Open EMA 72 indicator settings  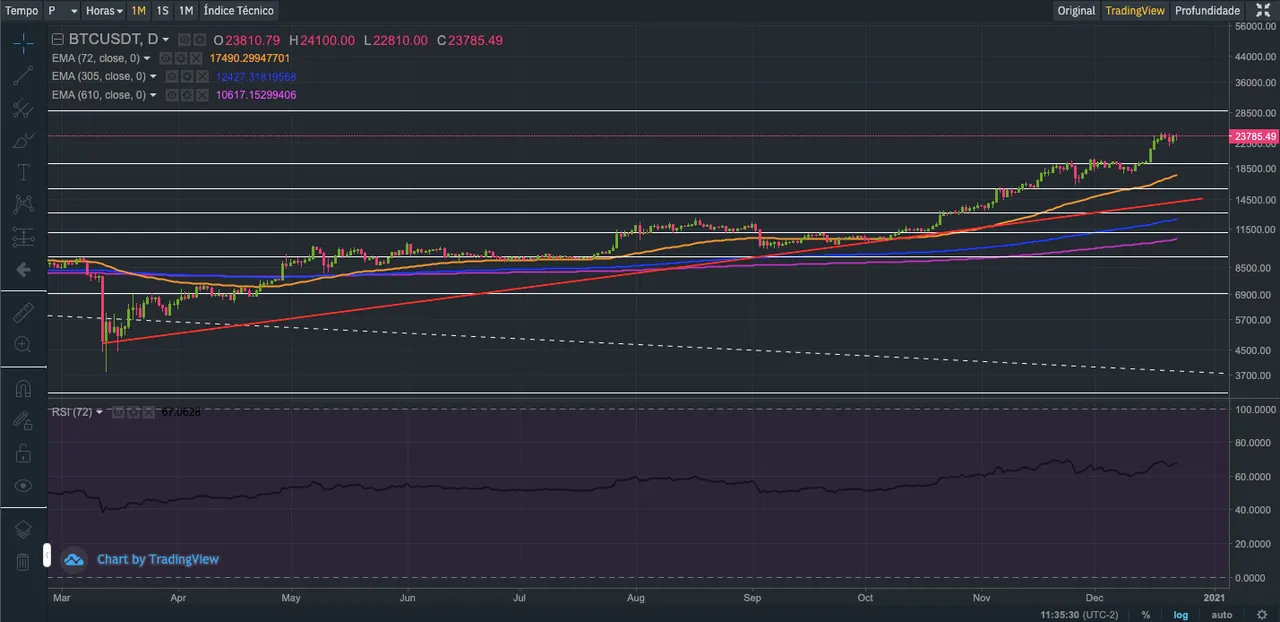click(182, 59)
